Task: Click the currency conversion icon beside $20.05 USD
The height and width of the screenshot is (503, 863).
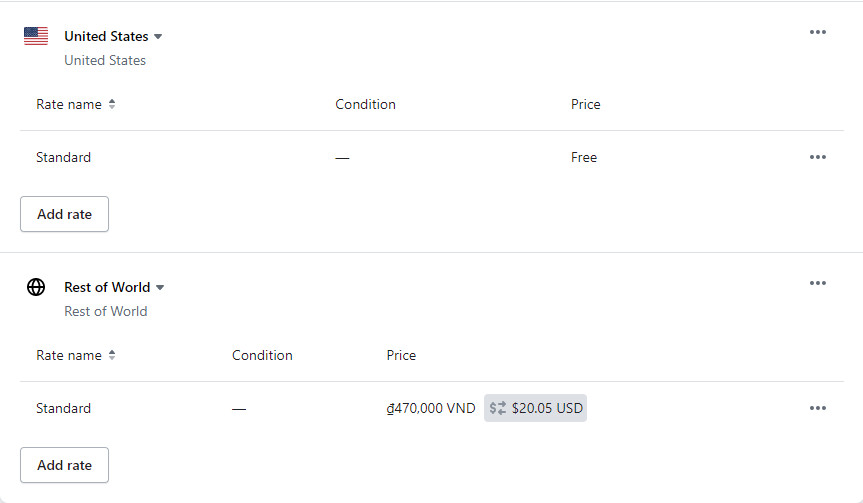Action: pos(498,408)
